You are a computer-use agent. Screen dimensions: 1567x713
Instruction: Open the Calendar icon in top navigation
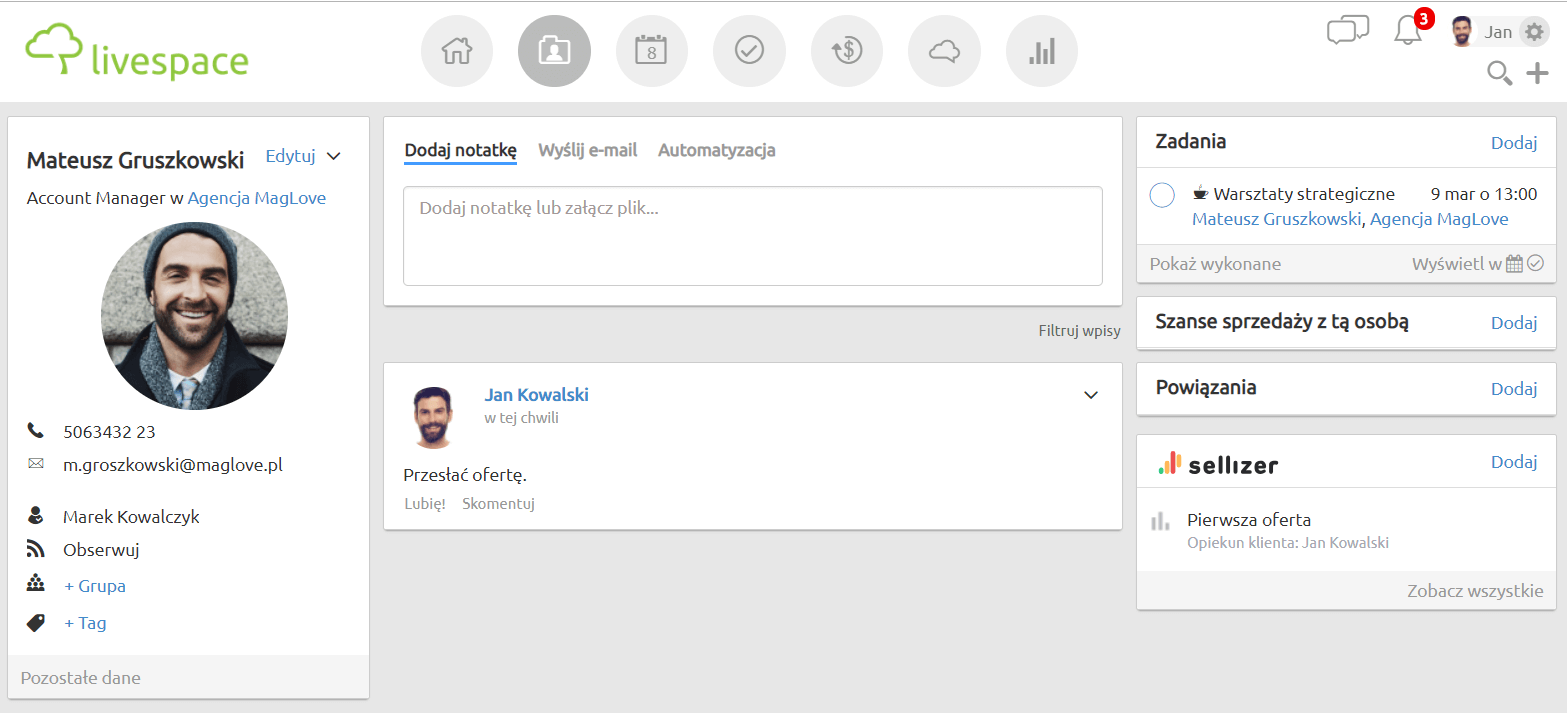point(652,51)
